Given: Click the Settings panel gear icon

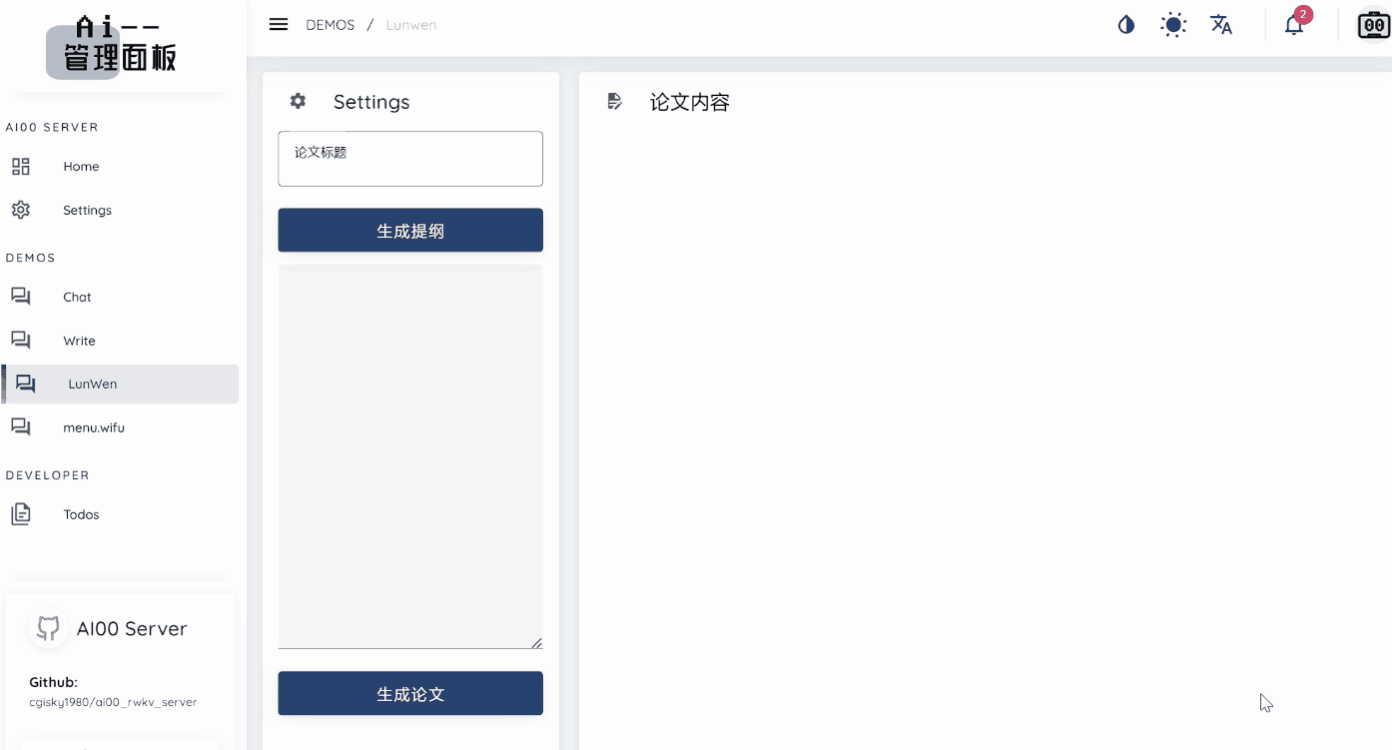Looking at the screenshot, I should 298,101.
